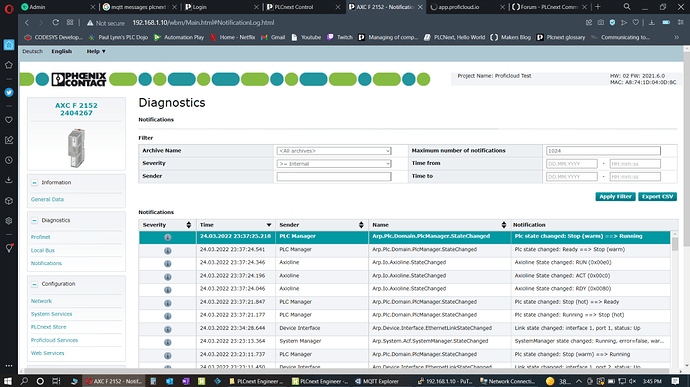690x387 pixels.
Task: Open Notifications link in sidebar
Action: coord(46,263)
